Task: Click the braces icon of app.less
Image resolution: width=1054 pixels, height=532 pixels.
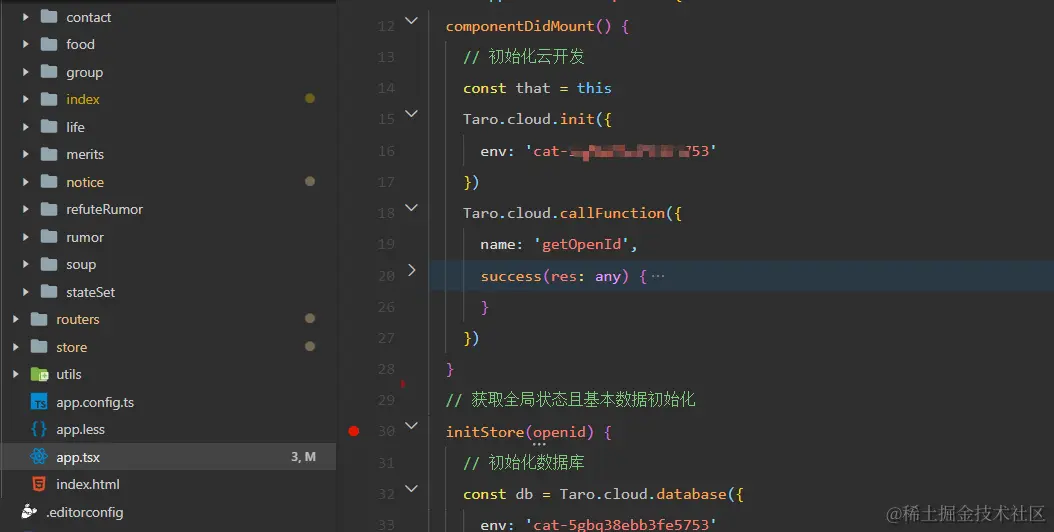Action: point(39,429)
